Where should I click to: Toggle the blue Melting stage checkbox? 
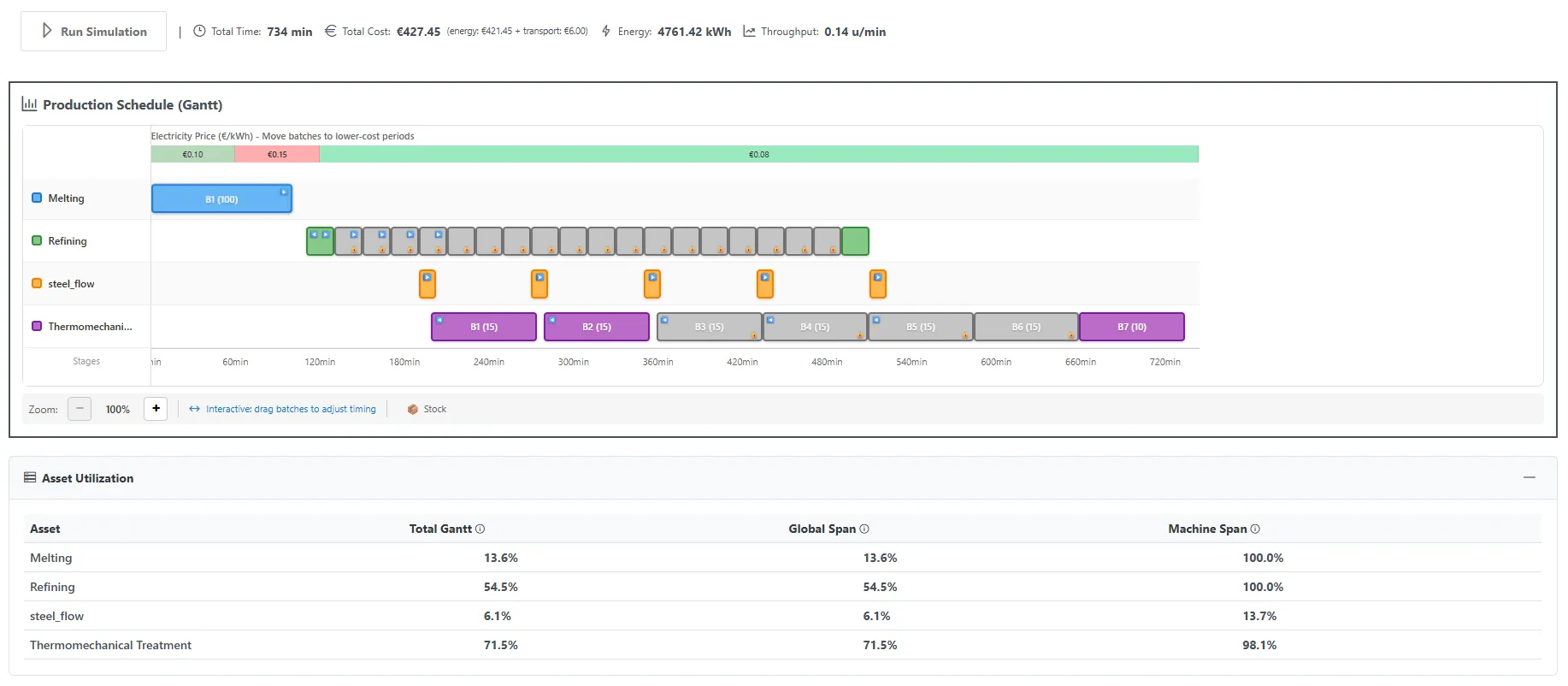point(37,198)
